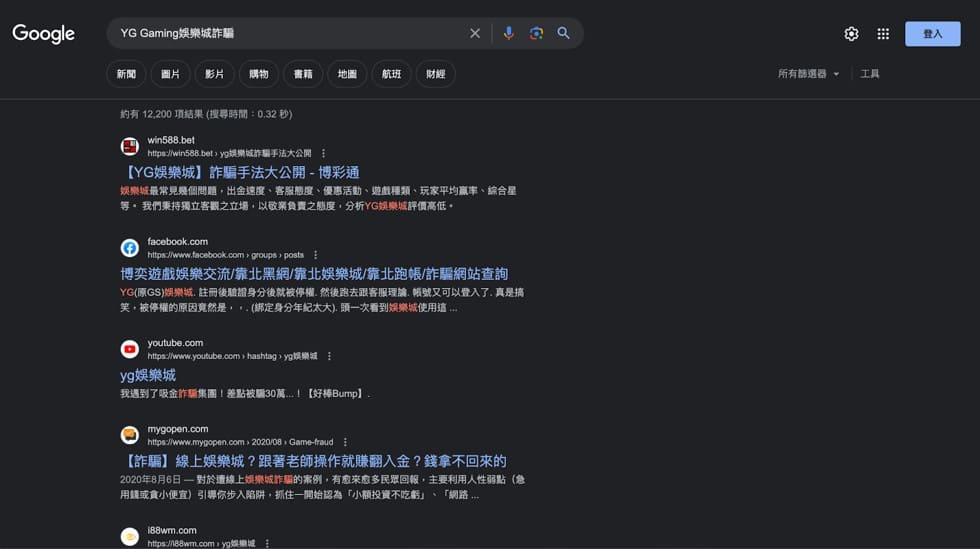Click the i88wm.com result favicon
This screenshot has height=549, width=980.
129,536
